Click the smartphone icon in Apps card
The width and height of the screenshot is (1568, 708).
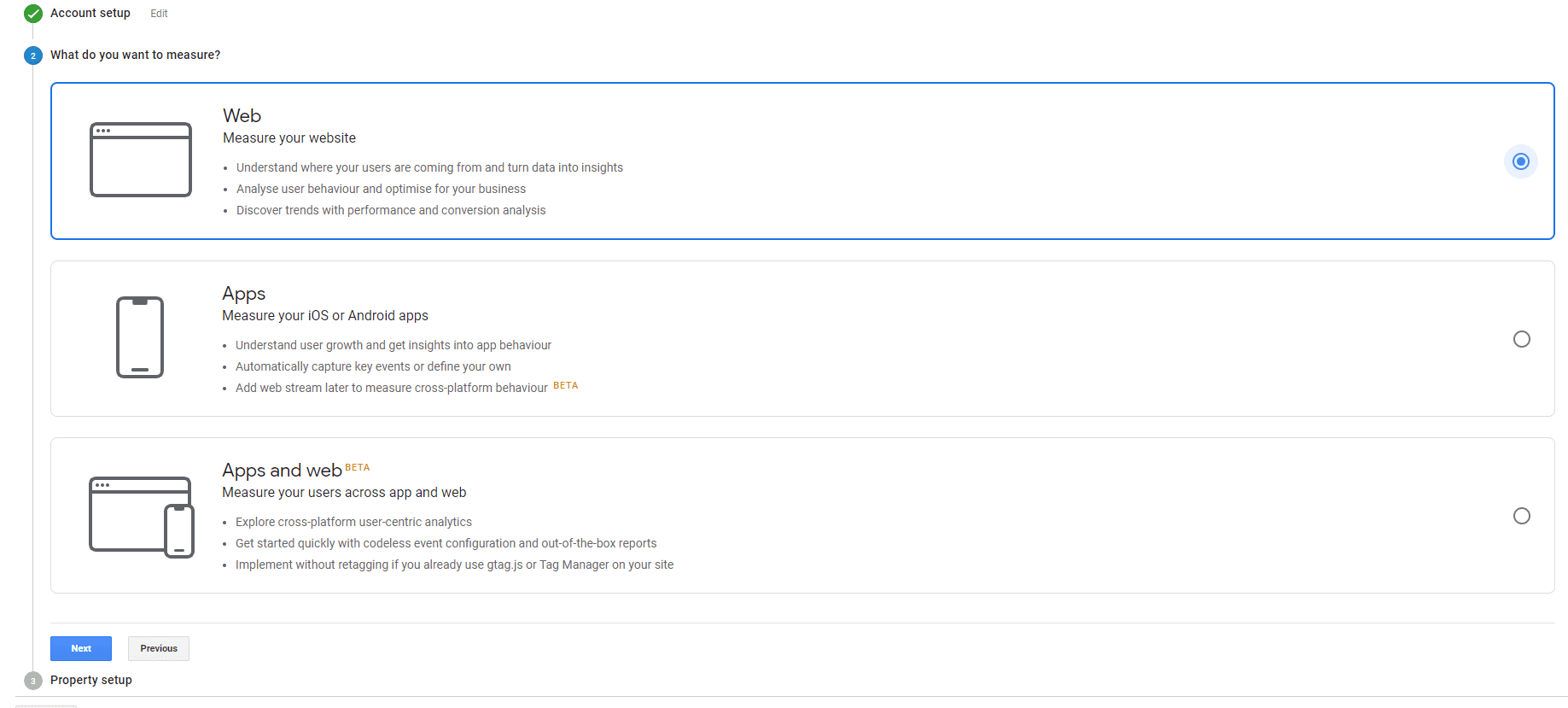coord(140,337)
